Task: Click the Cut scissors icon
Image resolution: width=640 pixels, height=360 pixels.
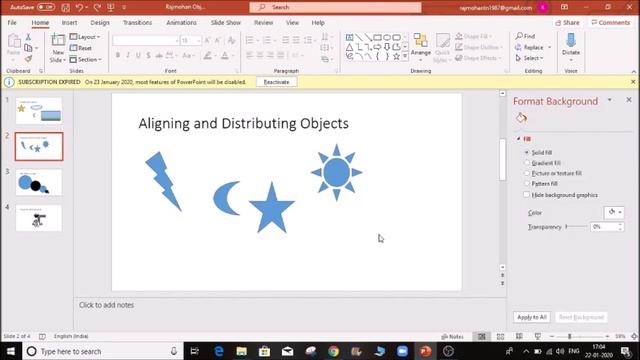Action: (28, 37)
